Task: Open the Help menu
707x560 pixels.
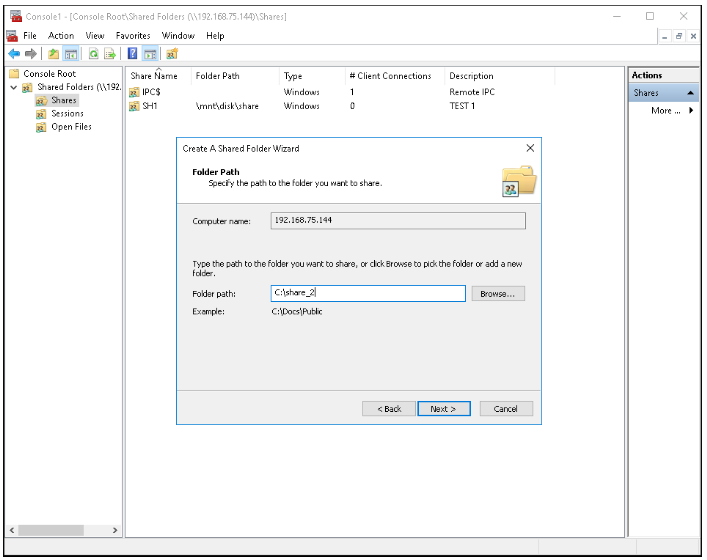Action: 215,36
